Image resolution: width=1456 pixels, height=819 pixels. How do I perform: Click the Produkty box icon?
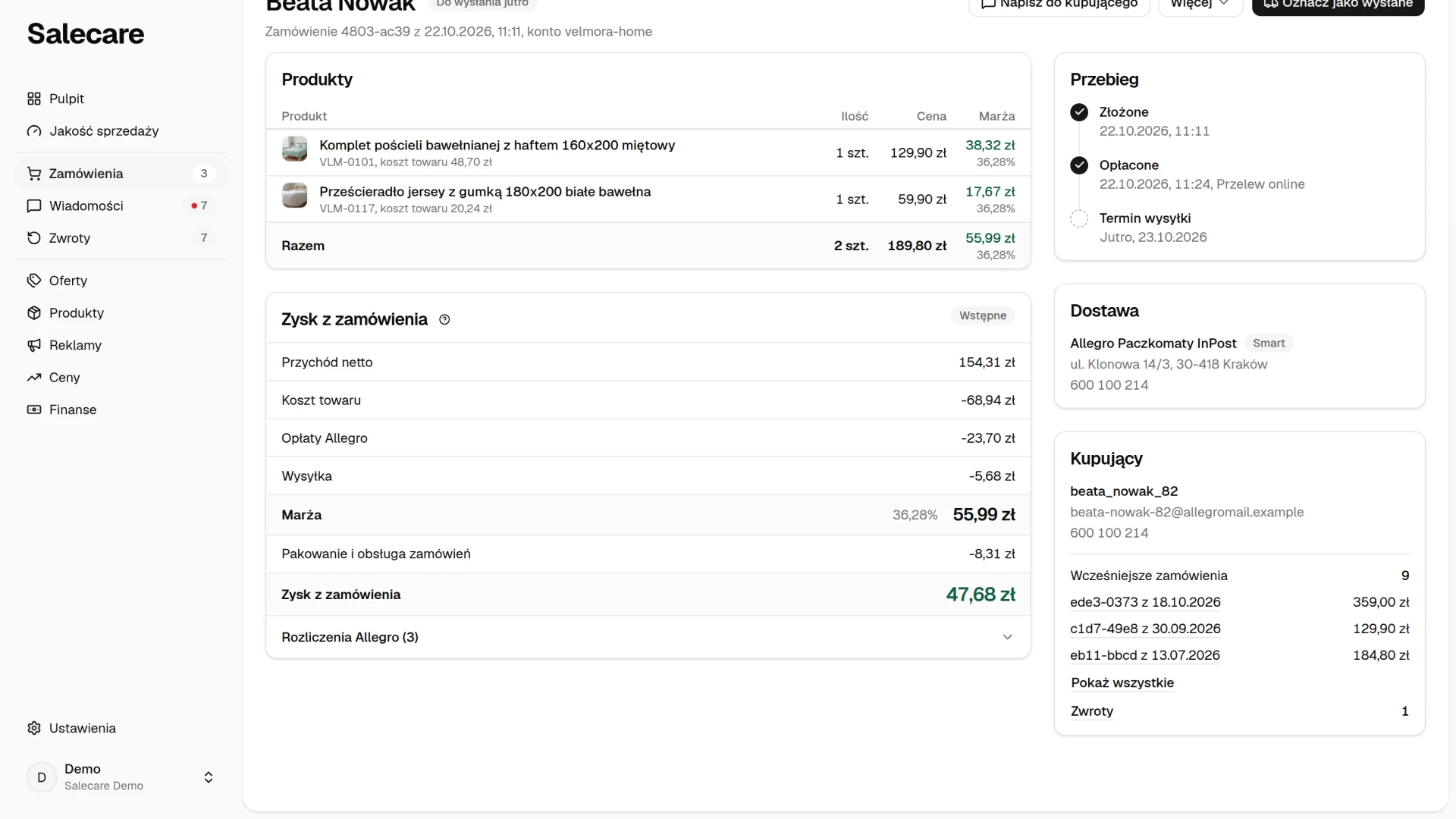coord(34,313)
